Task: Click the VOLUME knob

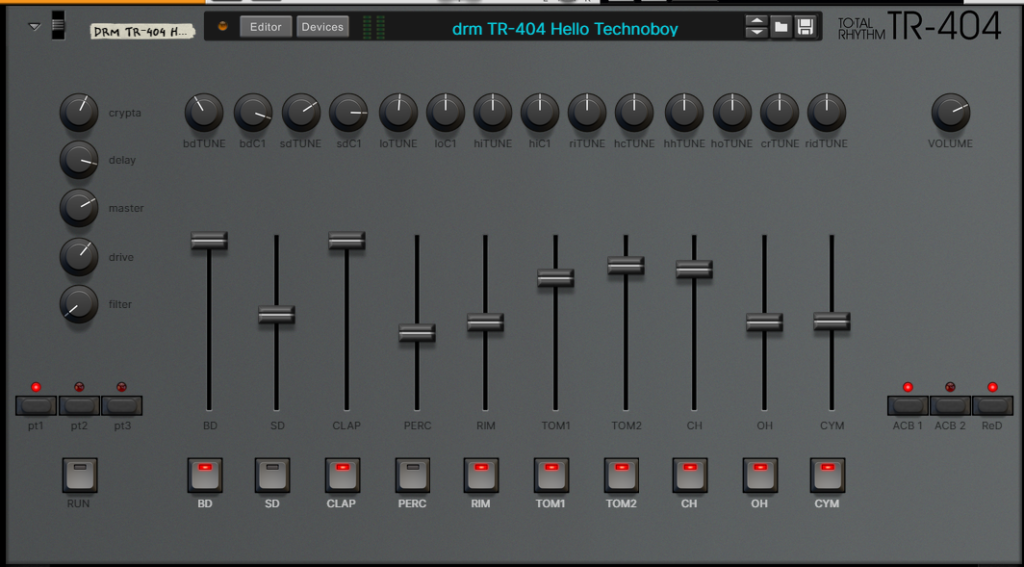Action: (x=950, y=112)
